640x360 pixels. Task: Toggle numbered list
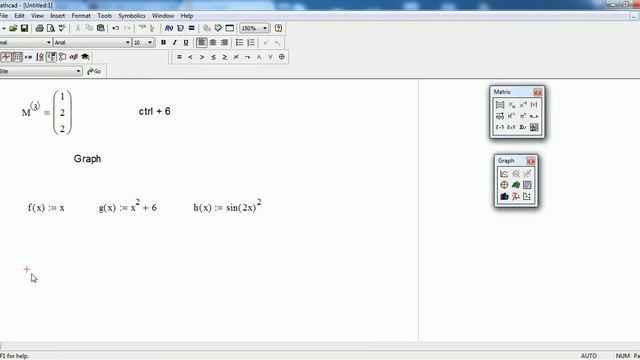251,42
